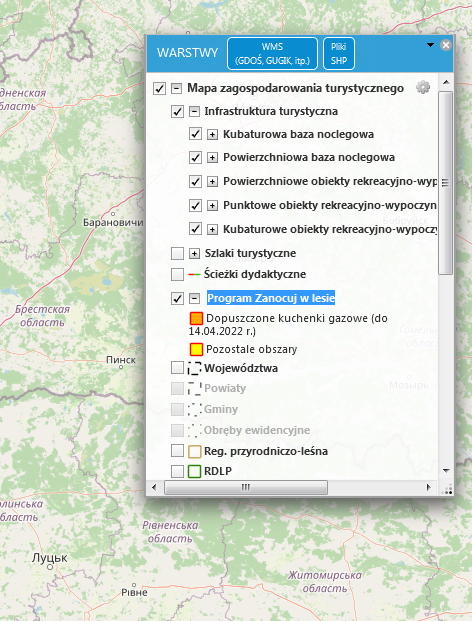This screenshot has width=472, height=621.
Task: Toggle Kubaturowa baza noclegowa checkbox
Action: point(195,134)
